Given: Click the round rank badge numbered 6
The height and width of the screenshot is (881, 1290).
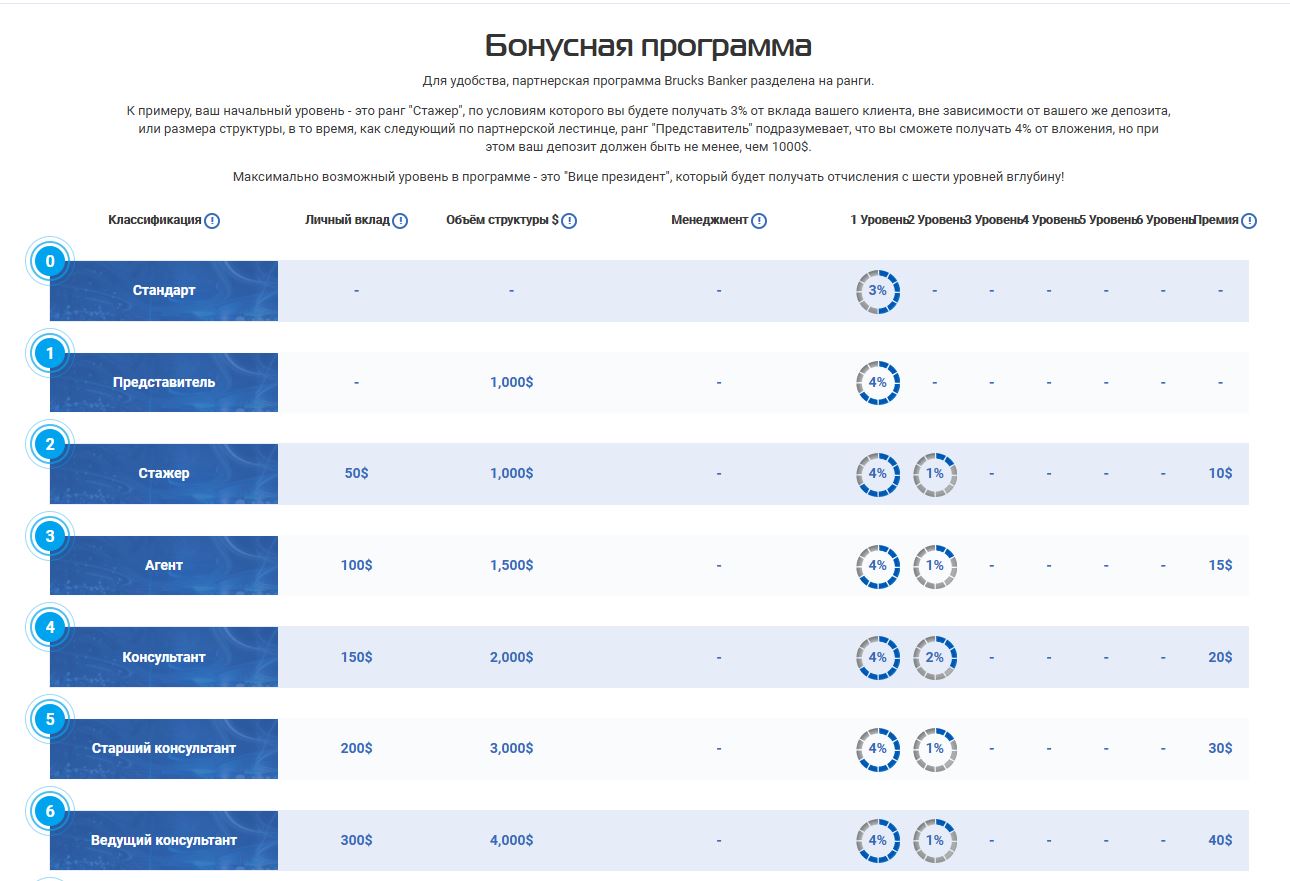Looking at the screenshot, I should coord(50,811).
